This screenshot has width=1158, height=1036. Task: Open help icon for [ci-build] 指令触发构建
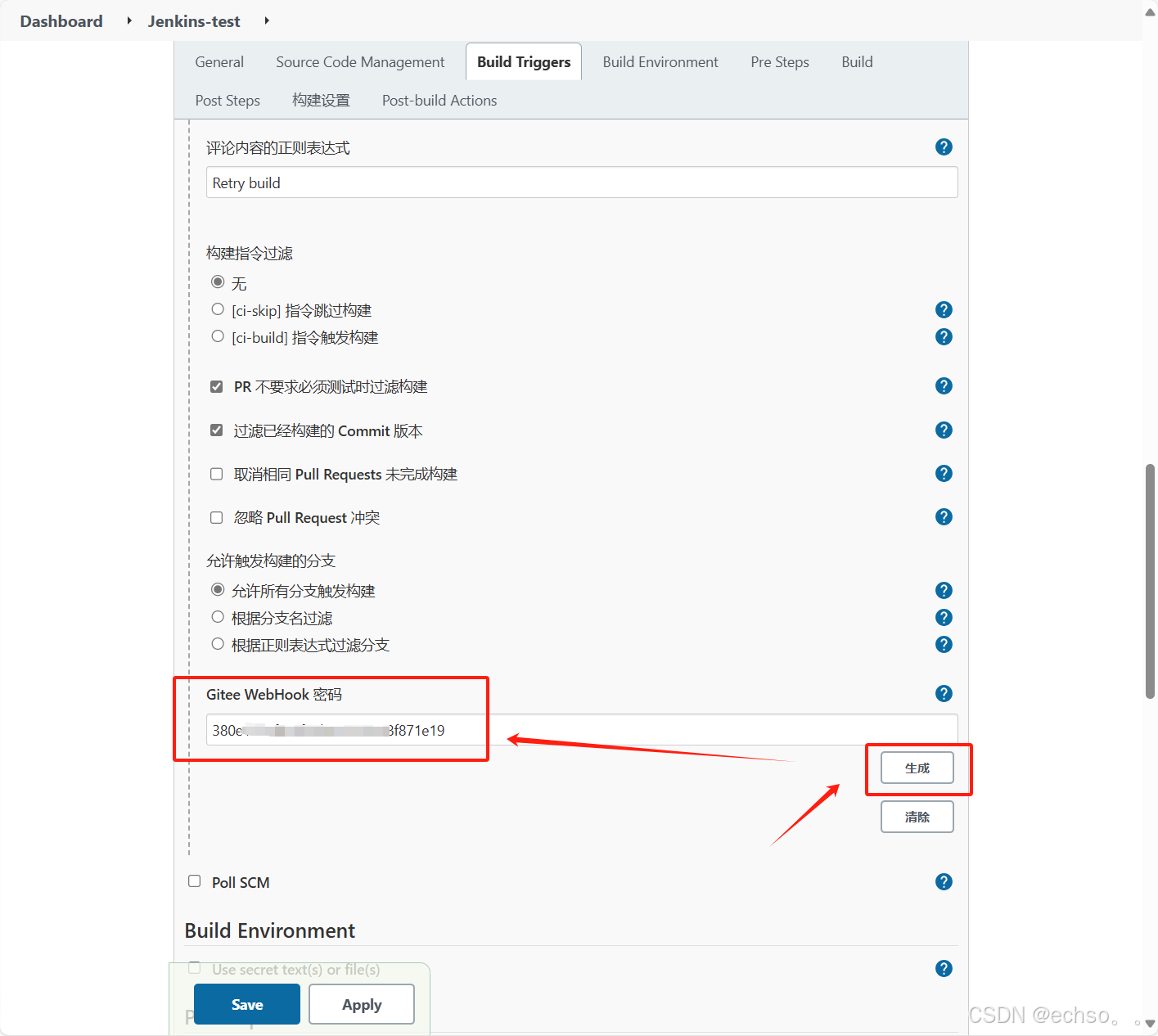[x=944, y=337]
